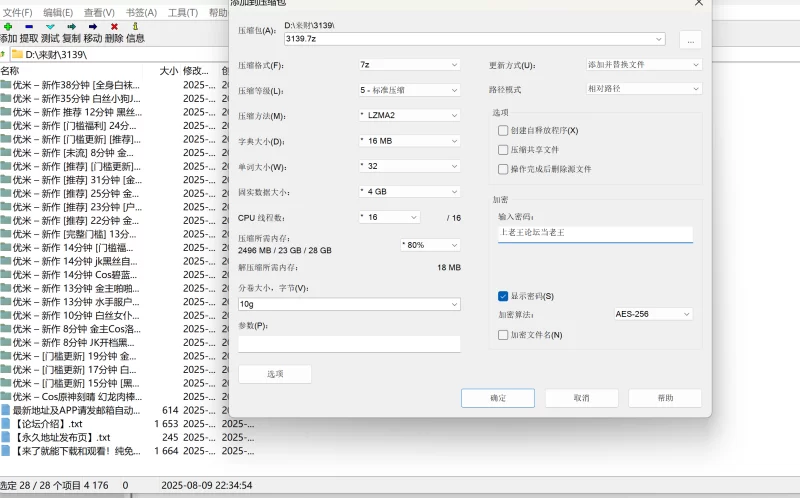
Task: Click the 取消 button
Action: [x=582, y=398]
